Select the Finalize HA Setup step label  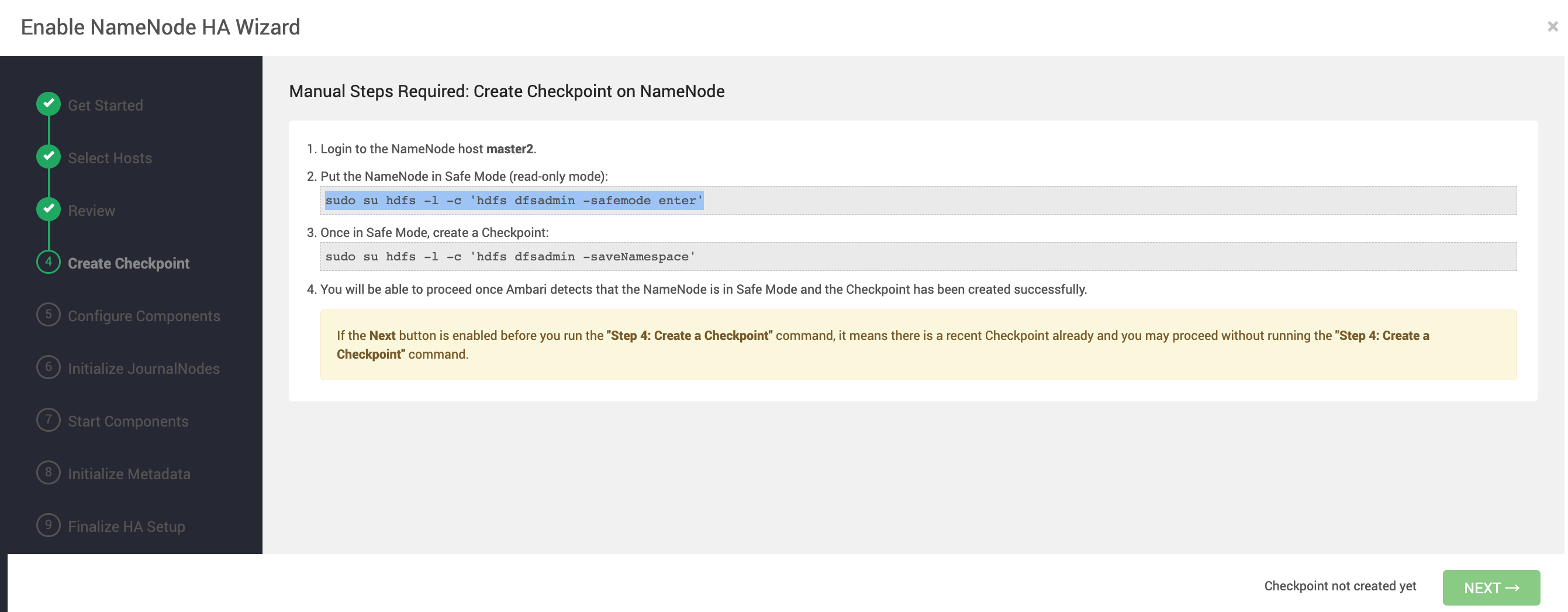(x=127, y=527)
